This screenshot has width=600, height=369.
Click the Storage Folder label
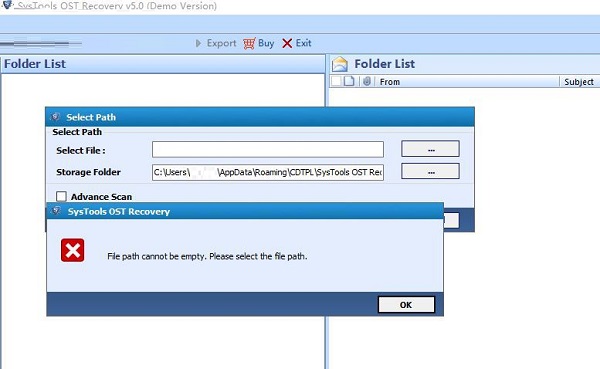pos(88,172)
